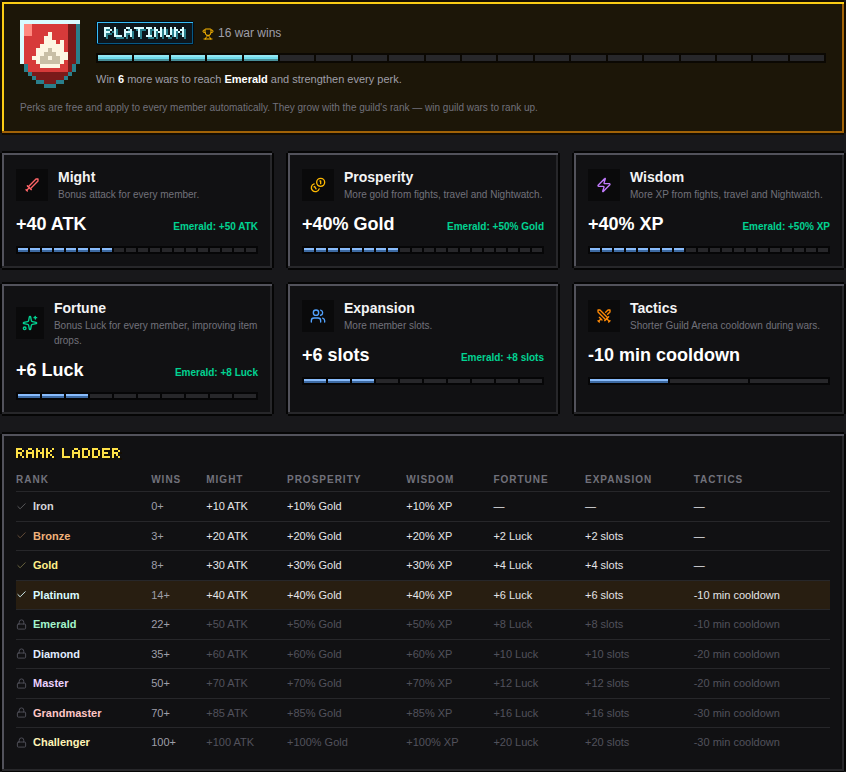
Task: Select the Gold rank name
Action: click(45, 565)
